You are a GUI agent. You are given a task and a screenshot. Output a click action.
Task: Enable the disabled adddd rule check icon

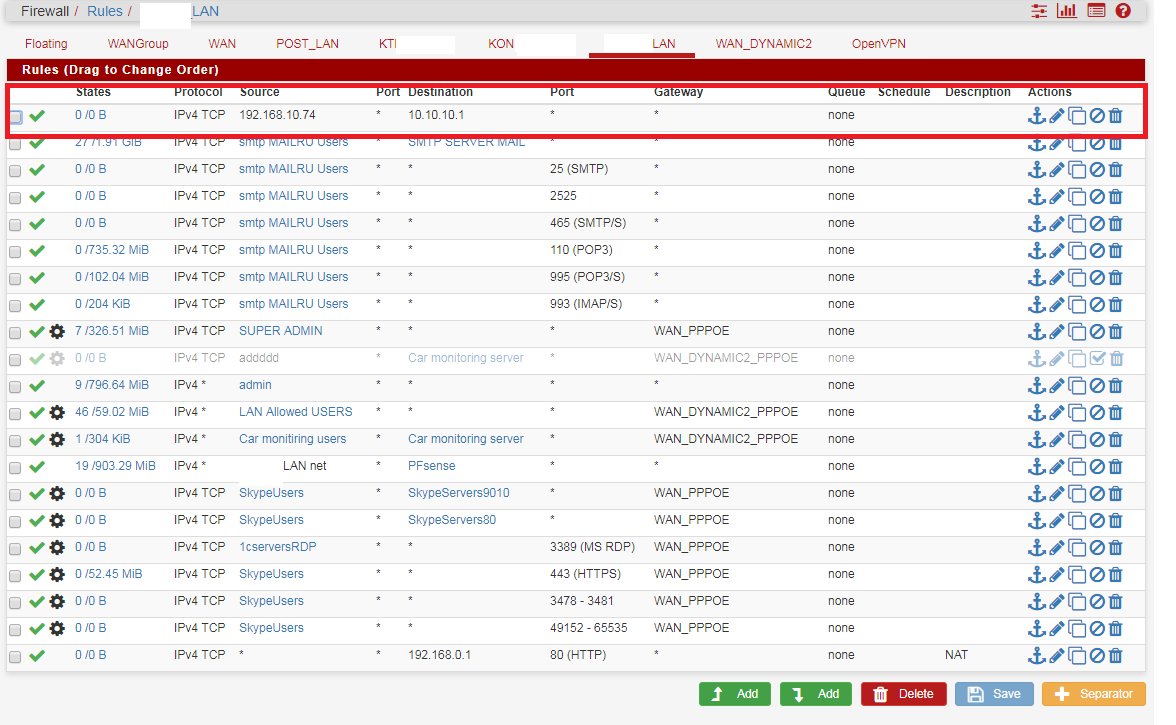click(1097, 358)
